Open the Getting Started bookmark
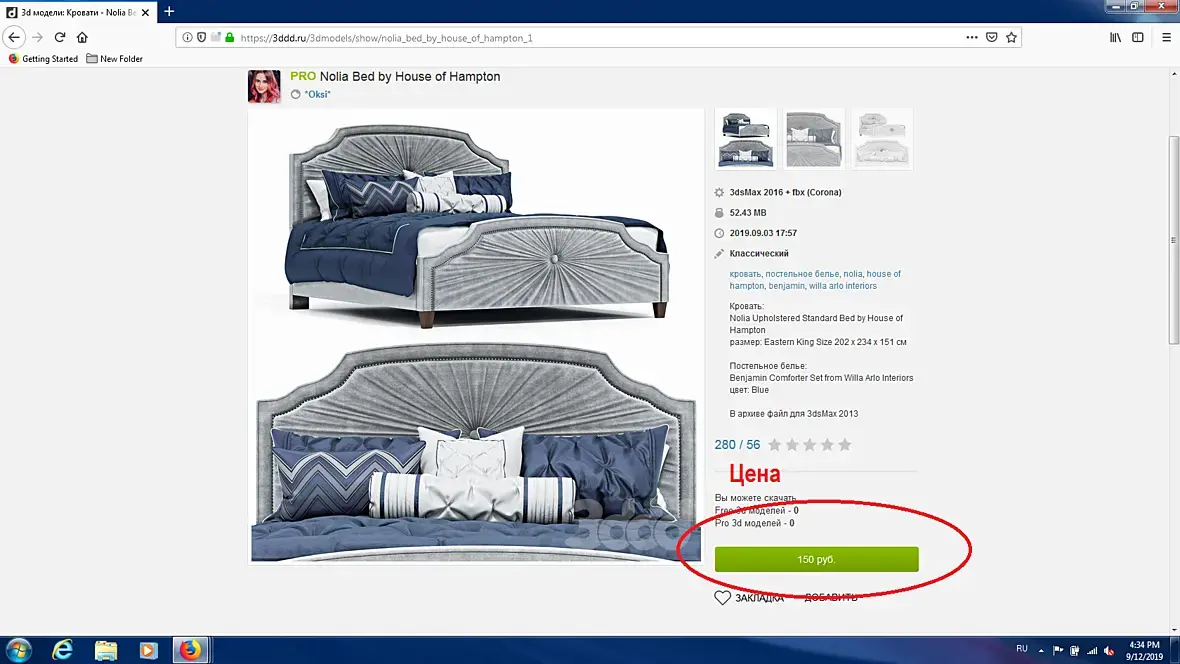The height and width of the screenshot is (664, 1180). pyautogui.click(x=43, y=59)
